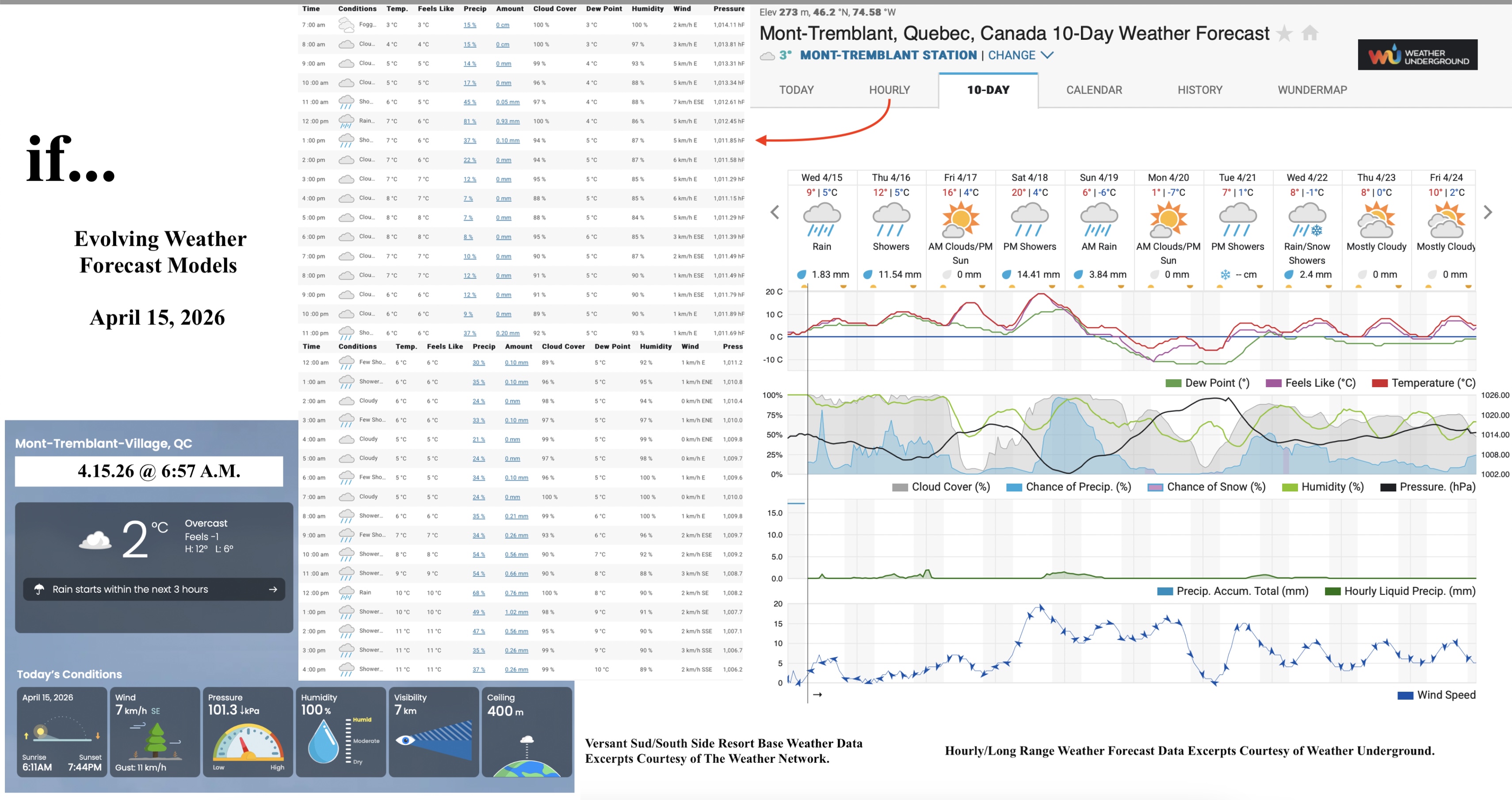Switch to the CALENDAR tab
The height and width of the screenshot is (800, 1512).
tap(1093, 90)
